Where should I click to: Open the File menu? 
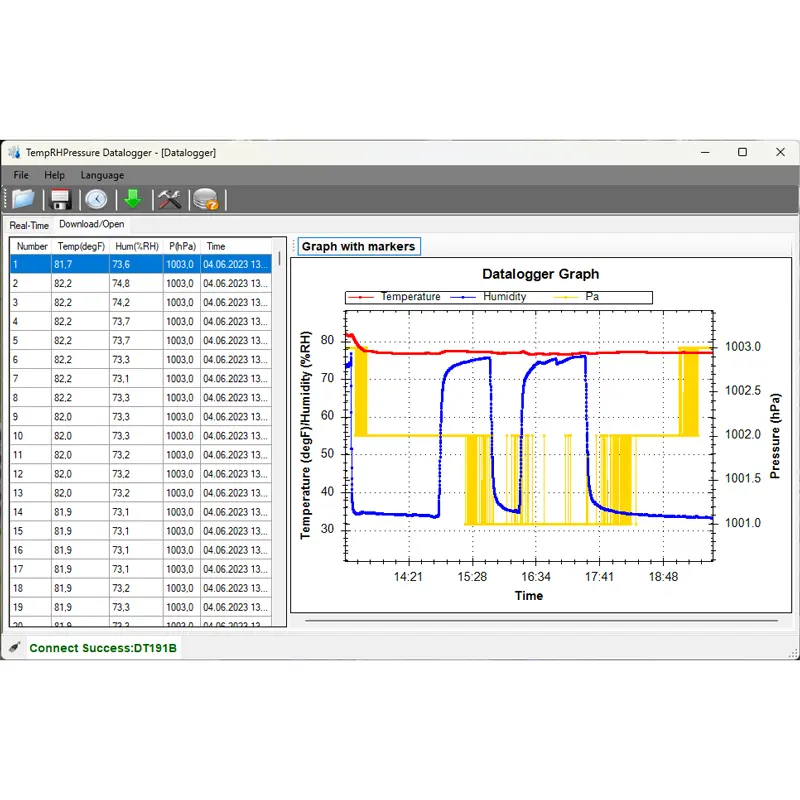coord(20,175)
